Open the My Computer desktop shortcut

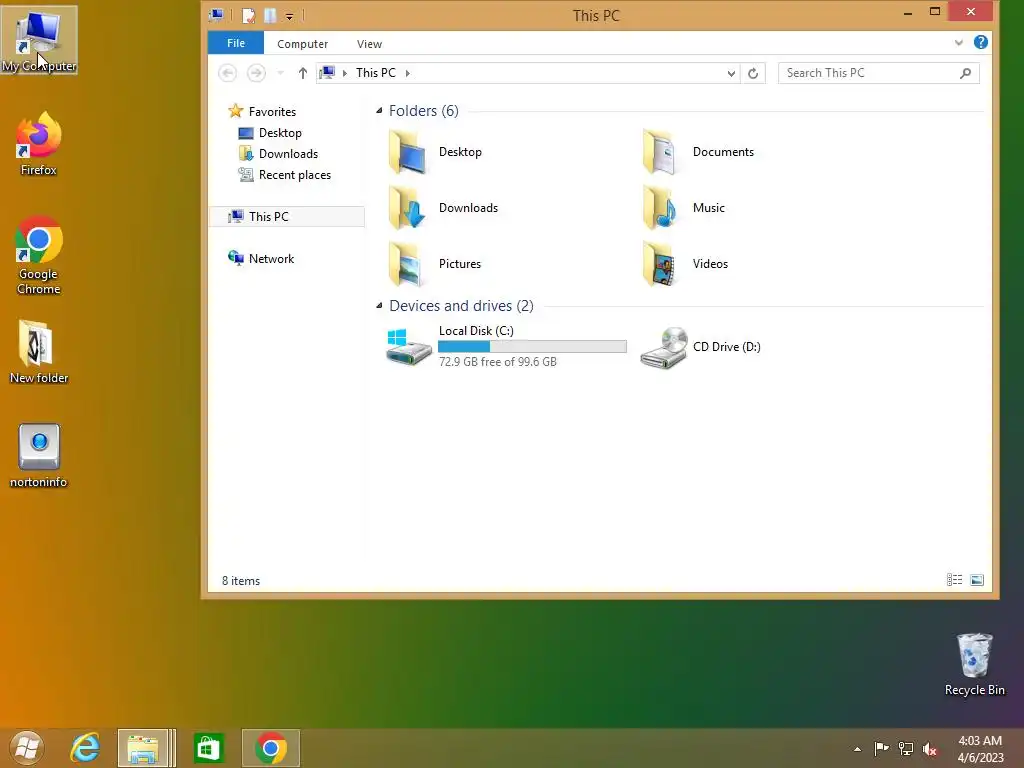pyautogui.click(x=39, y=40)
